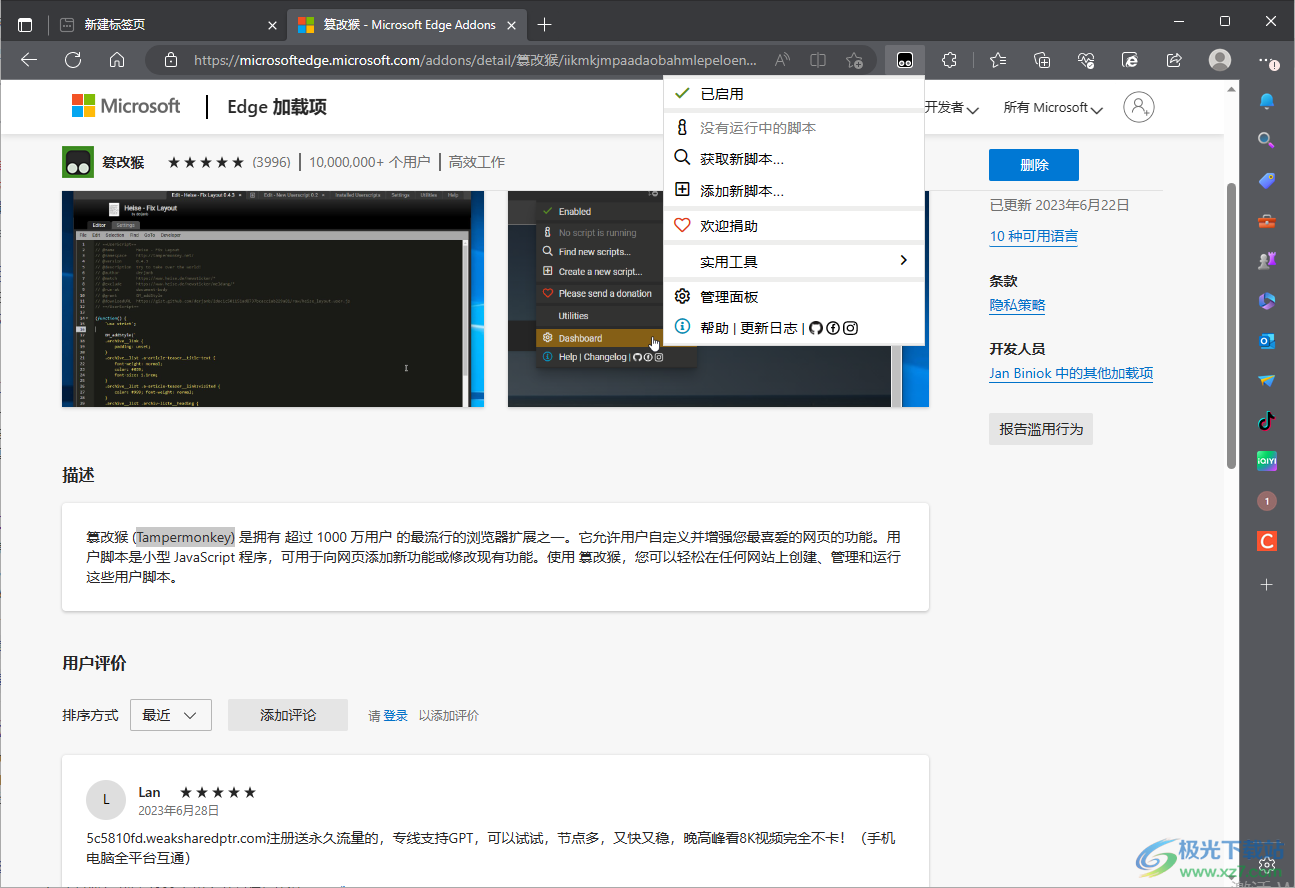
Task: Expand the 开发者 dropdown
Action: 951,107
